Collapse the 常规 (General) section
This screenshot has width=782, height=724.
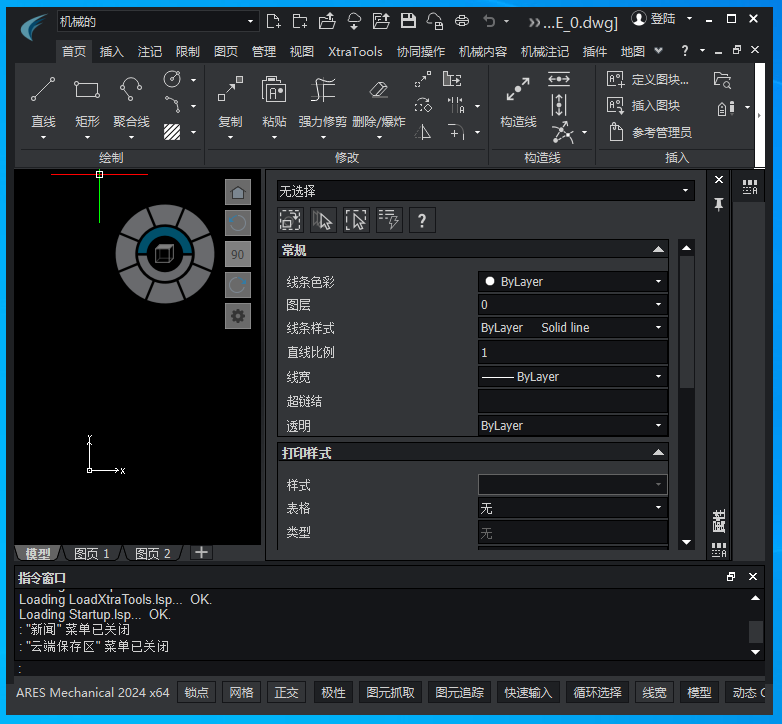point(657,250)
